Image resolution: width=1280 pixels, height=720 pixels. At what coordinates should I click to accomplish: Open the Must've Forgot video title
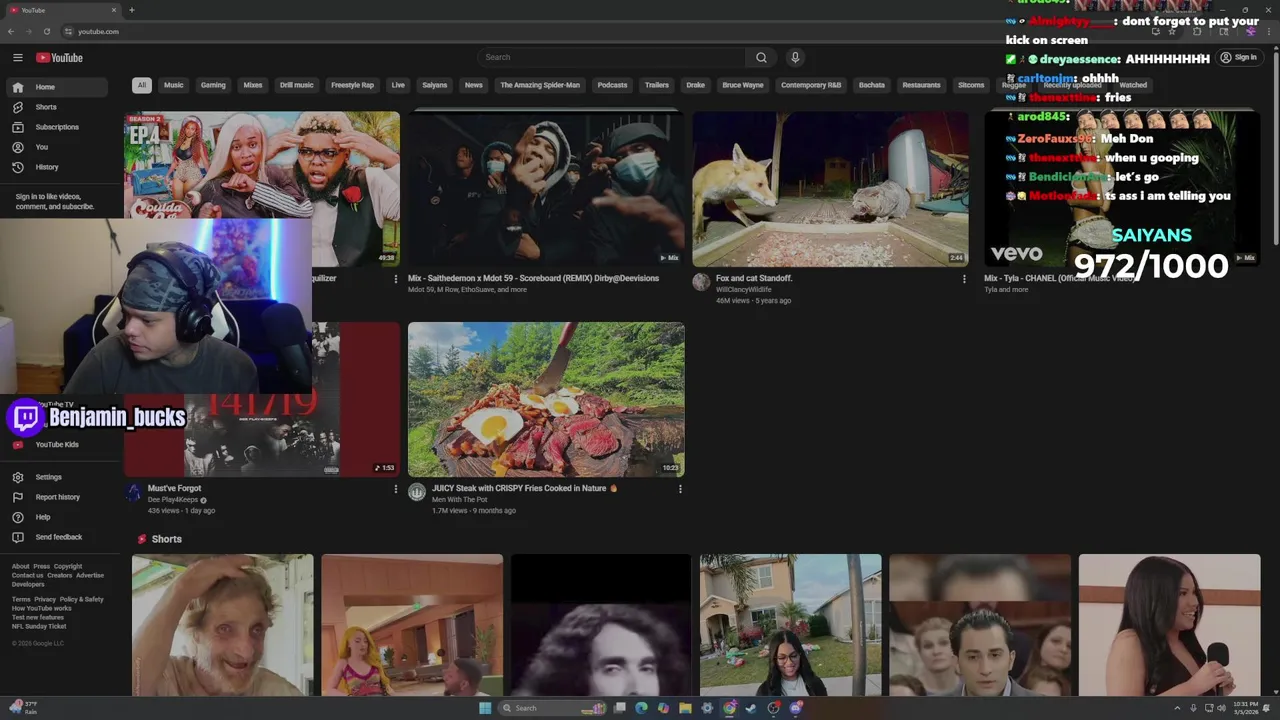pos(174,489)
